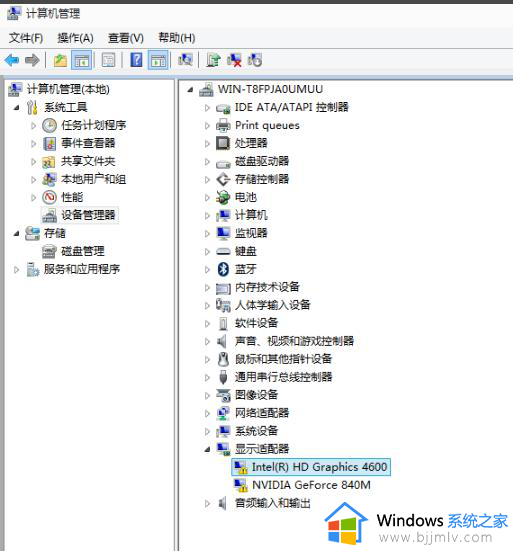Select the 显示适配器 category label
The height and width of the screenshot is (551, 513).
point(262,449)
